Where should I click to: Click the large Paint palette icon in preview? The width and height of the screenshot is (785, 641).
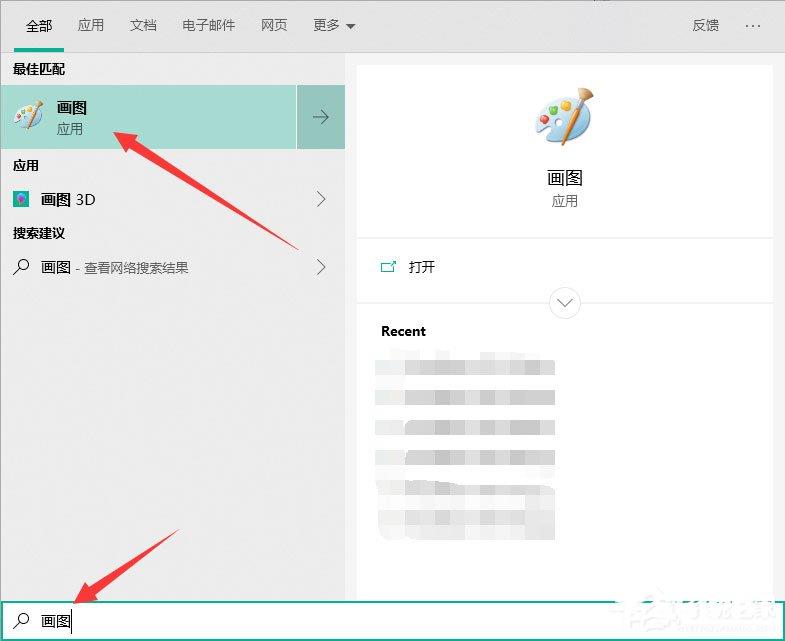point(564,116)
